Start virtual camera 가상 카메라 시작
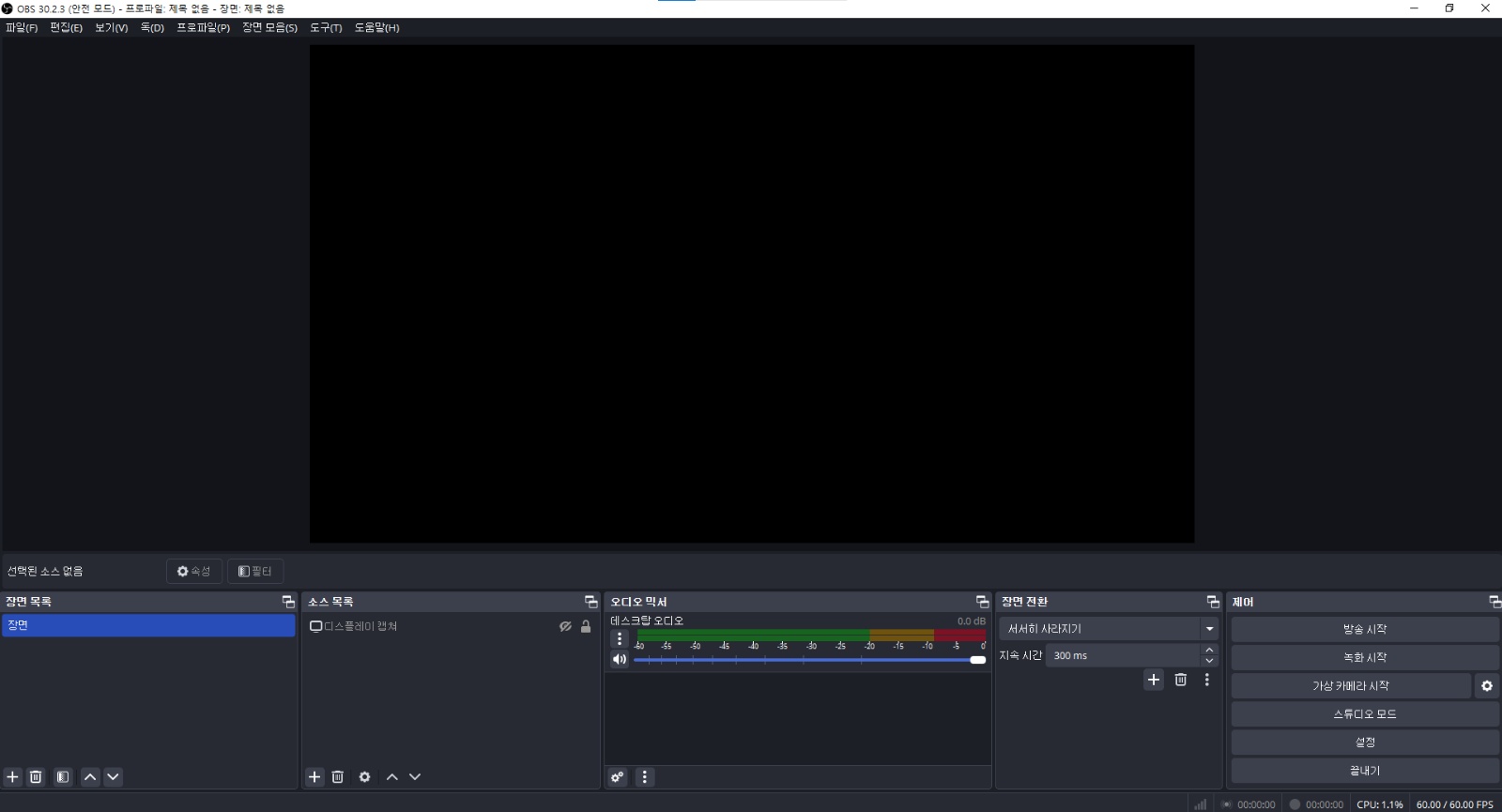Screen dimensions: 1502x812 1351,686
